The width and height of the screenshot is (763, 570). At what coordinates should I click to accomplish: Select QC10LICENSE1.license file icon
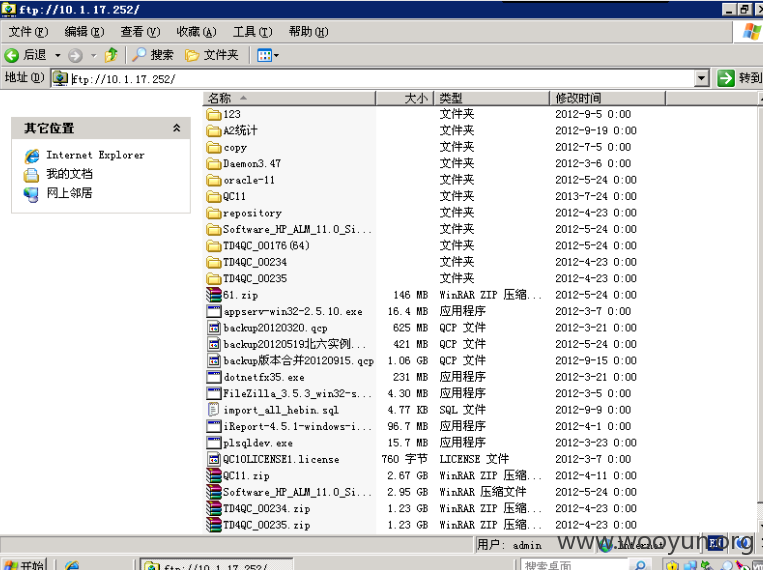coord(214,459)
